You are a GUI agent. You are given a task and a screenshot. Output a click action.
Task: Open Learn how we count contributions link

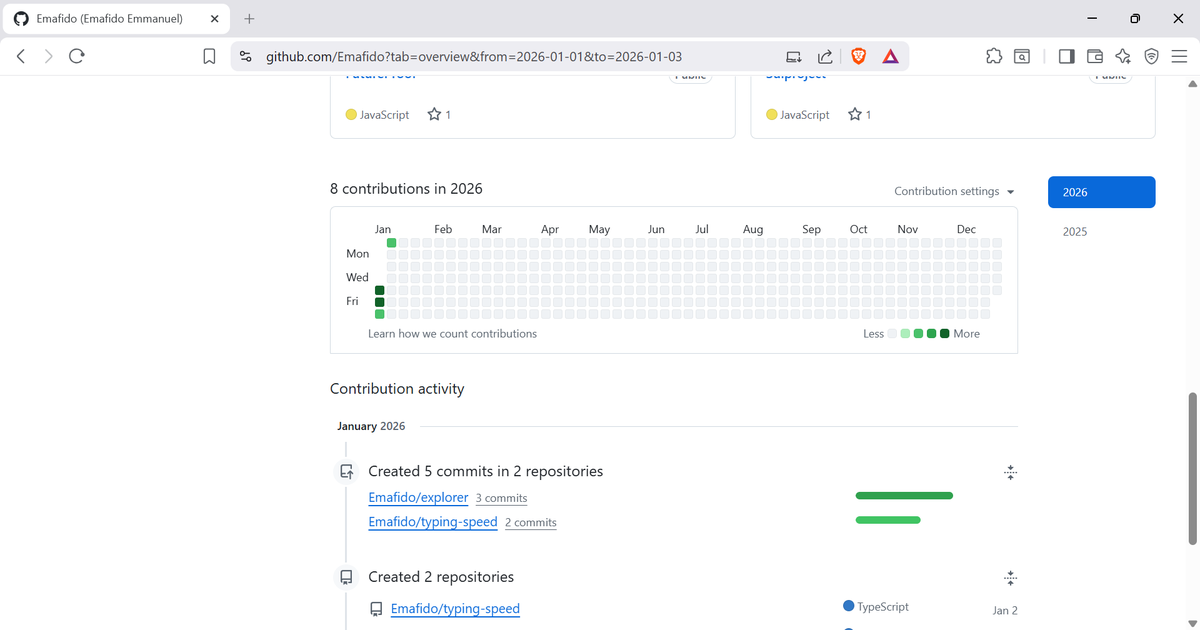point(452,334)
